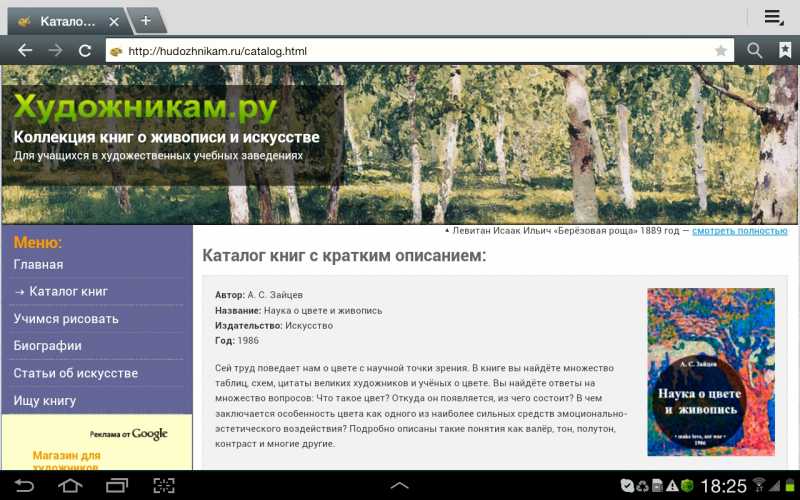
Task: Tap the screenshot capture icon in system bar
Action: click(x=163, y=486)
